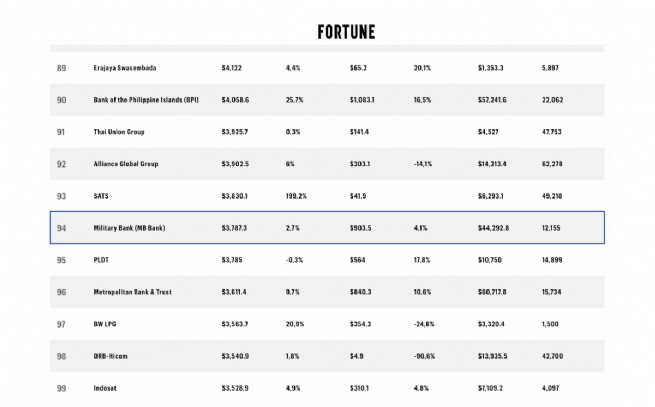Image resolution: width=655 pixels, height=407 pixels.
Task: Click SATS revenue change 199.2%
Action: [x=298, y=196]
